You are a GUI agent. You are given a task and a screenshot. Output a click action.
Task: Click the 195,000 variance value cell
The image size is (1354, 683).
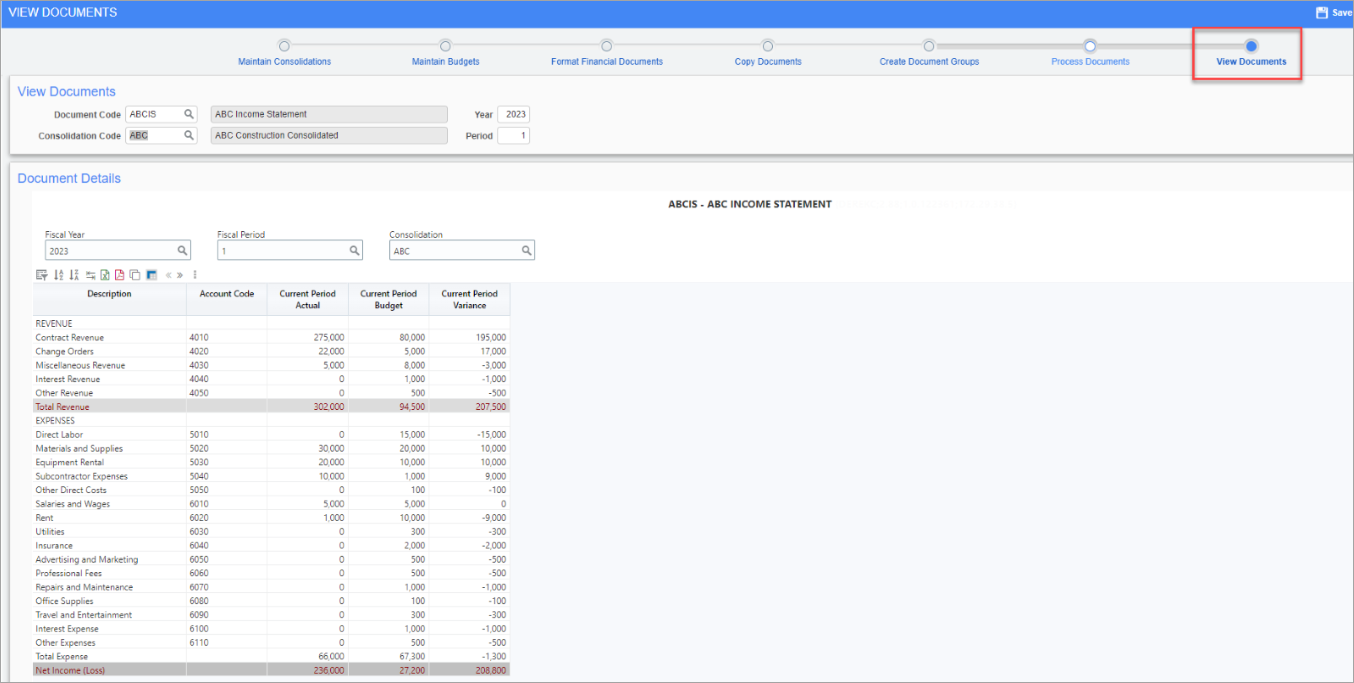click(x=470, y=338)
